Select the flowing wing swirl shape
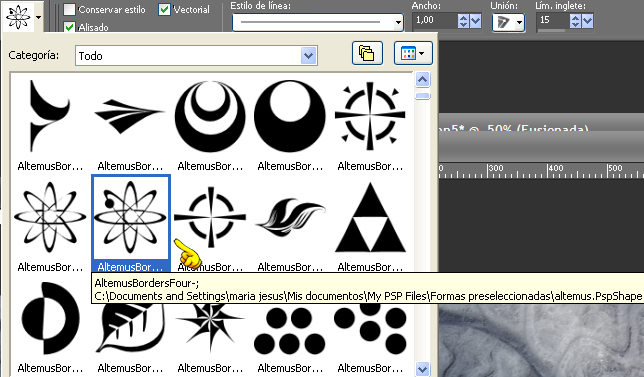Image resolution: width=644 pixels, height=377 pixels. 290,217
